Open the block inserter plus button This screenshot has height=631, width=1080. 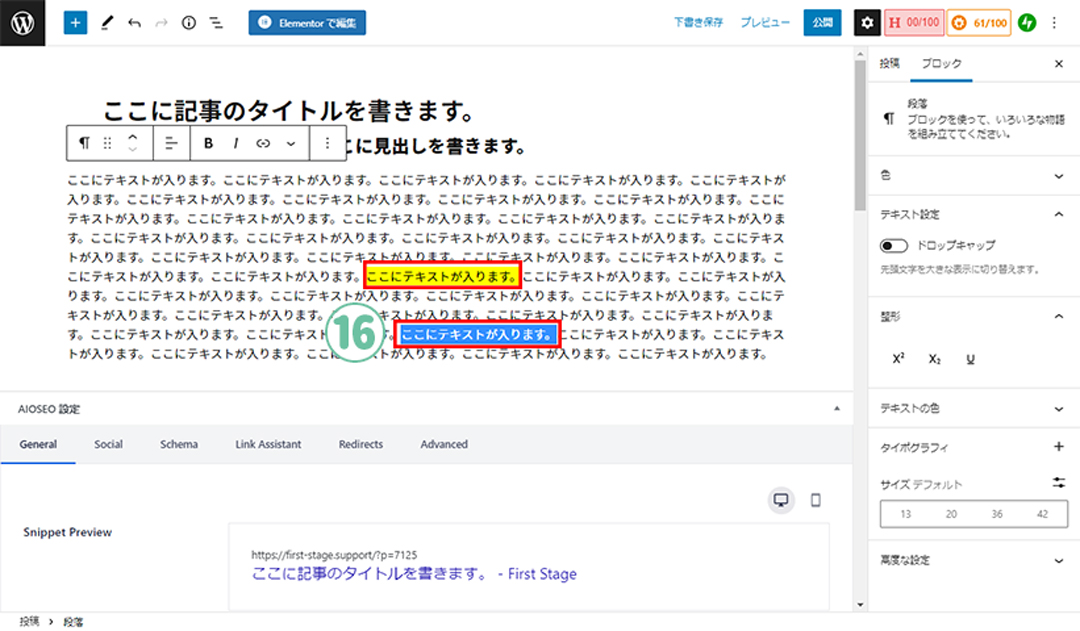click(x=76, y=22)
